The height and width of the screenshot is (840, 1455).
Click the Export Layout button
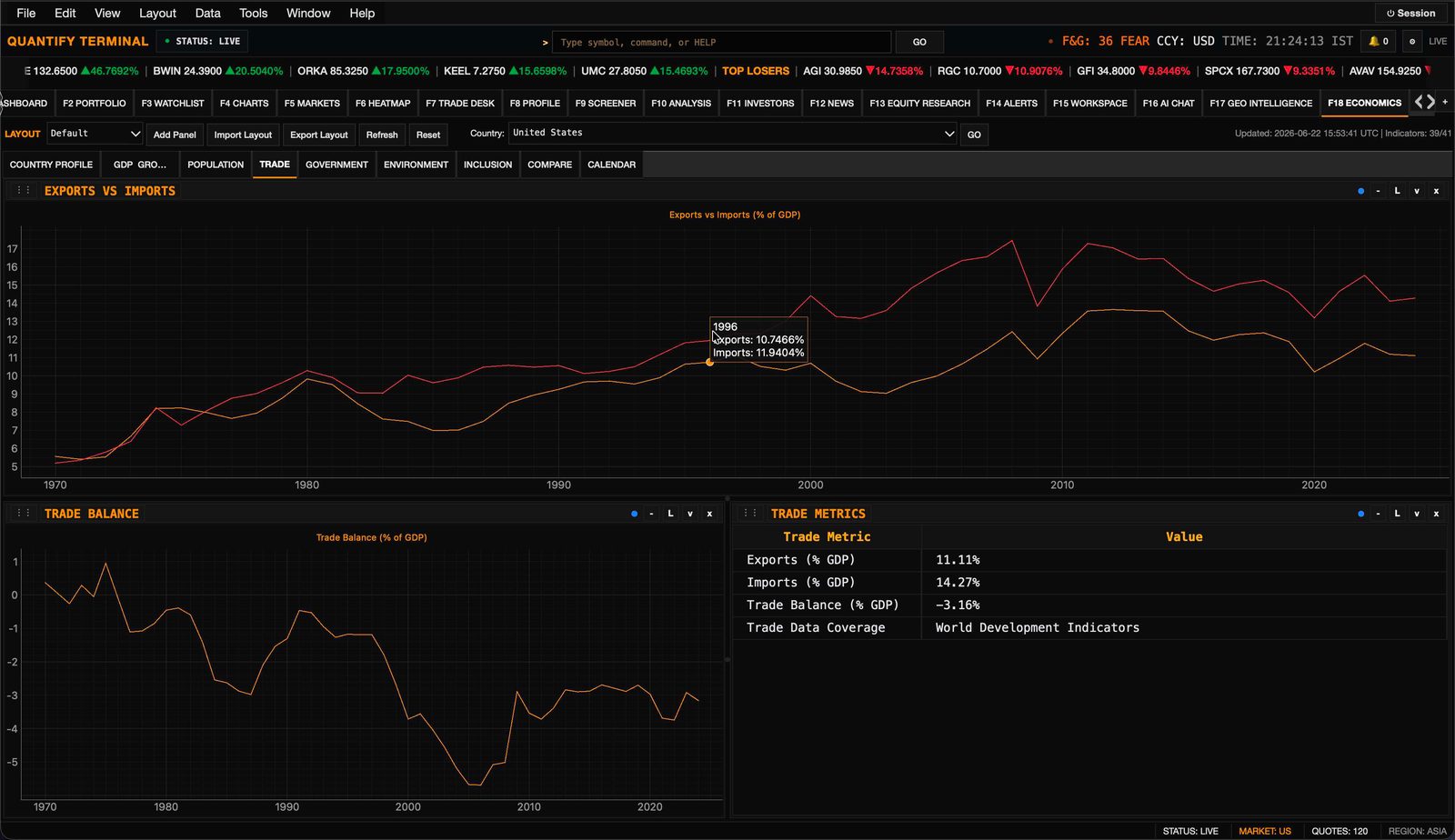tap(318, 135)
